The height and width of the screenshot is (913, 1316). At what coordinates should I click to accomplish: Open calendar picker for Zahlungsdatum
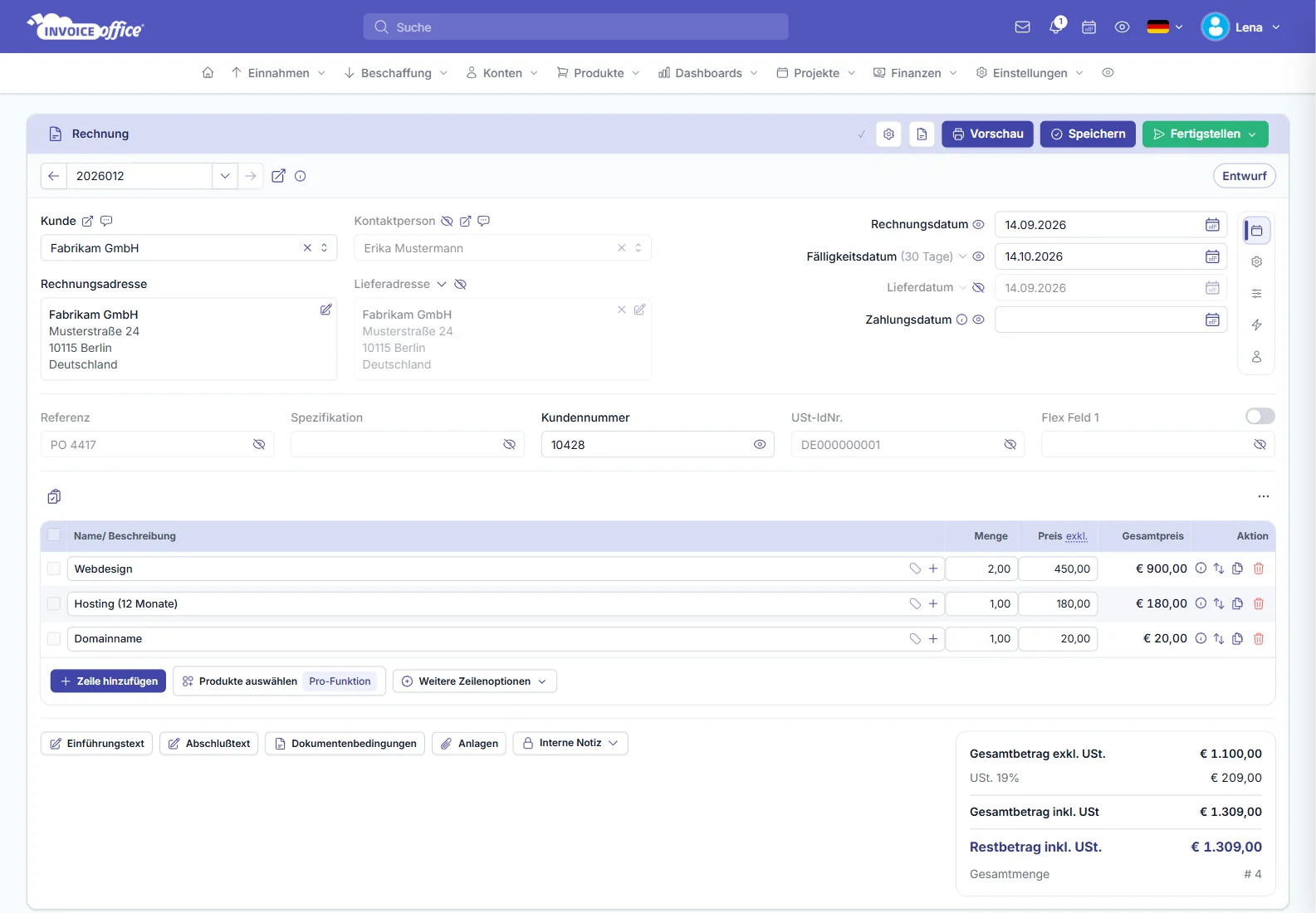point(1212,320)
